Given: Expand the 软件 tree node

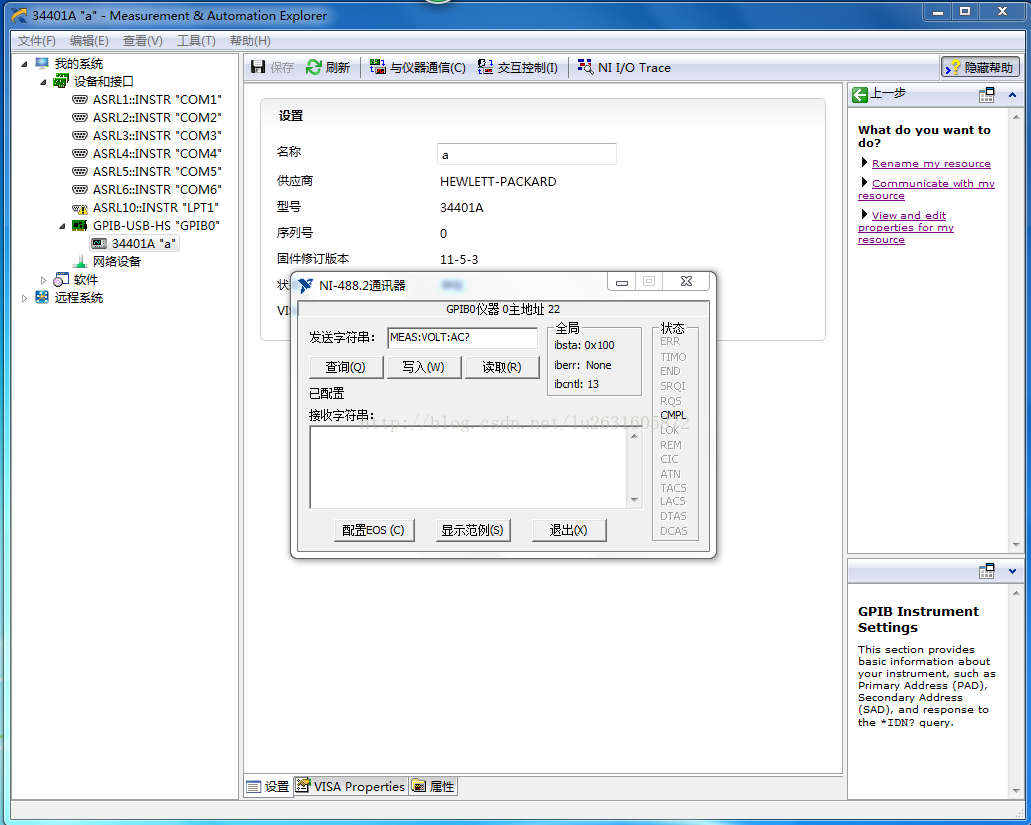Looking at the screenshot, I should pyautogui.click(x=43, y=280).
